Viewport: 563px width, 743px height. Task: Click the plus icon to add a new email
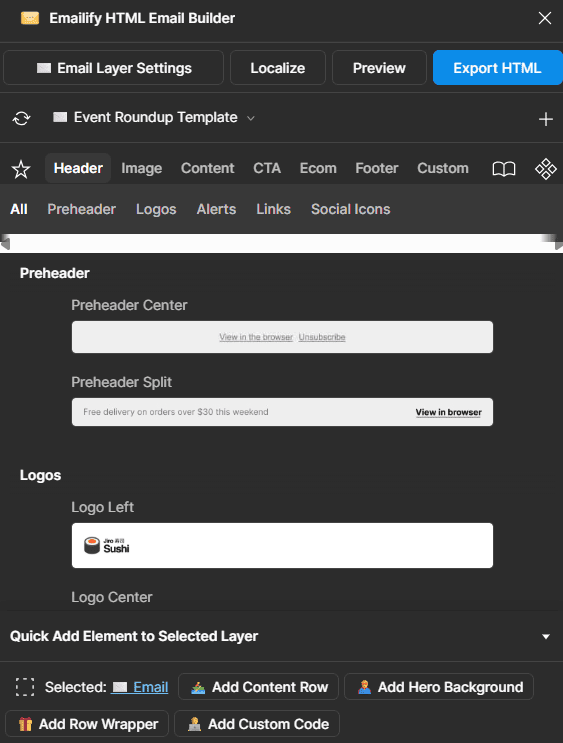[x=545, y=119]
